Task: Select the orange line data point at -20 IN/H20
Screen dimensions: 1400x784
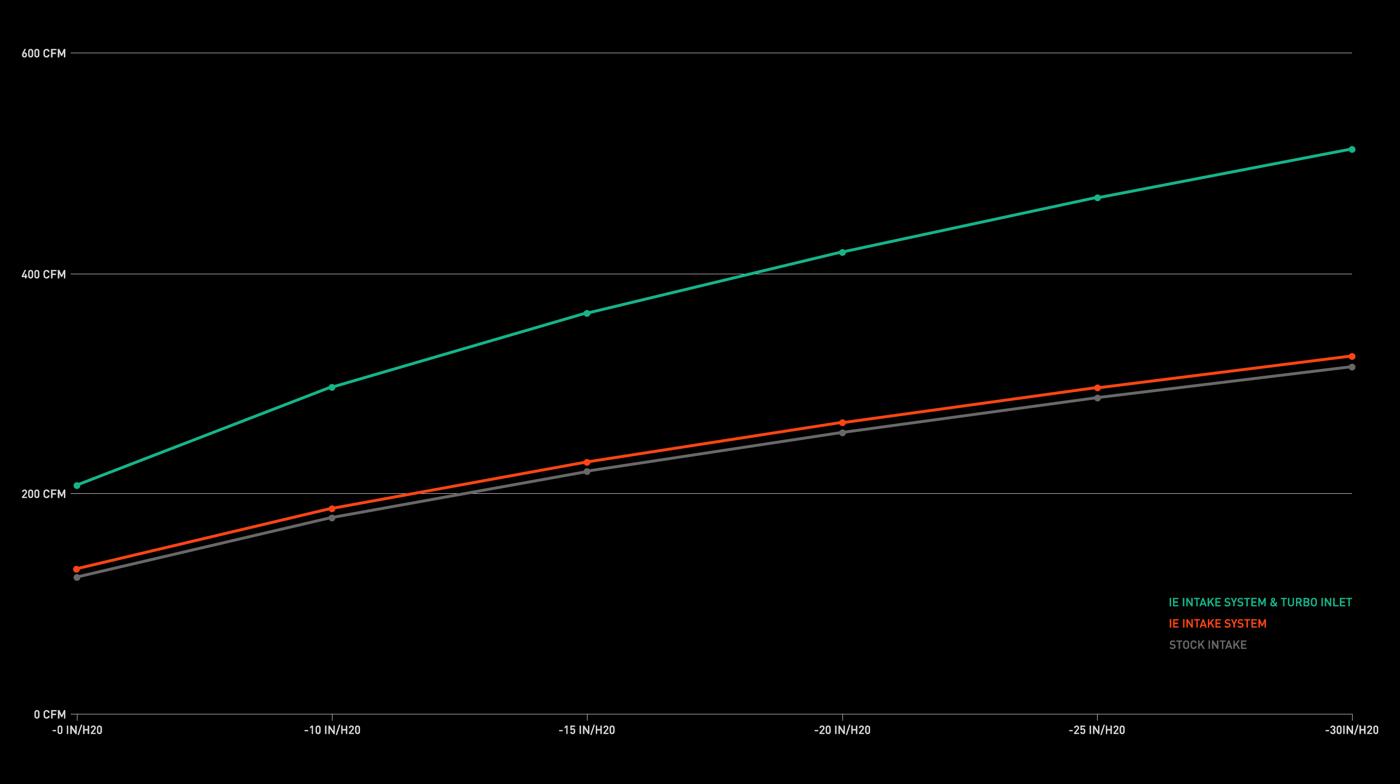Action: point(842,423)
